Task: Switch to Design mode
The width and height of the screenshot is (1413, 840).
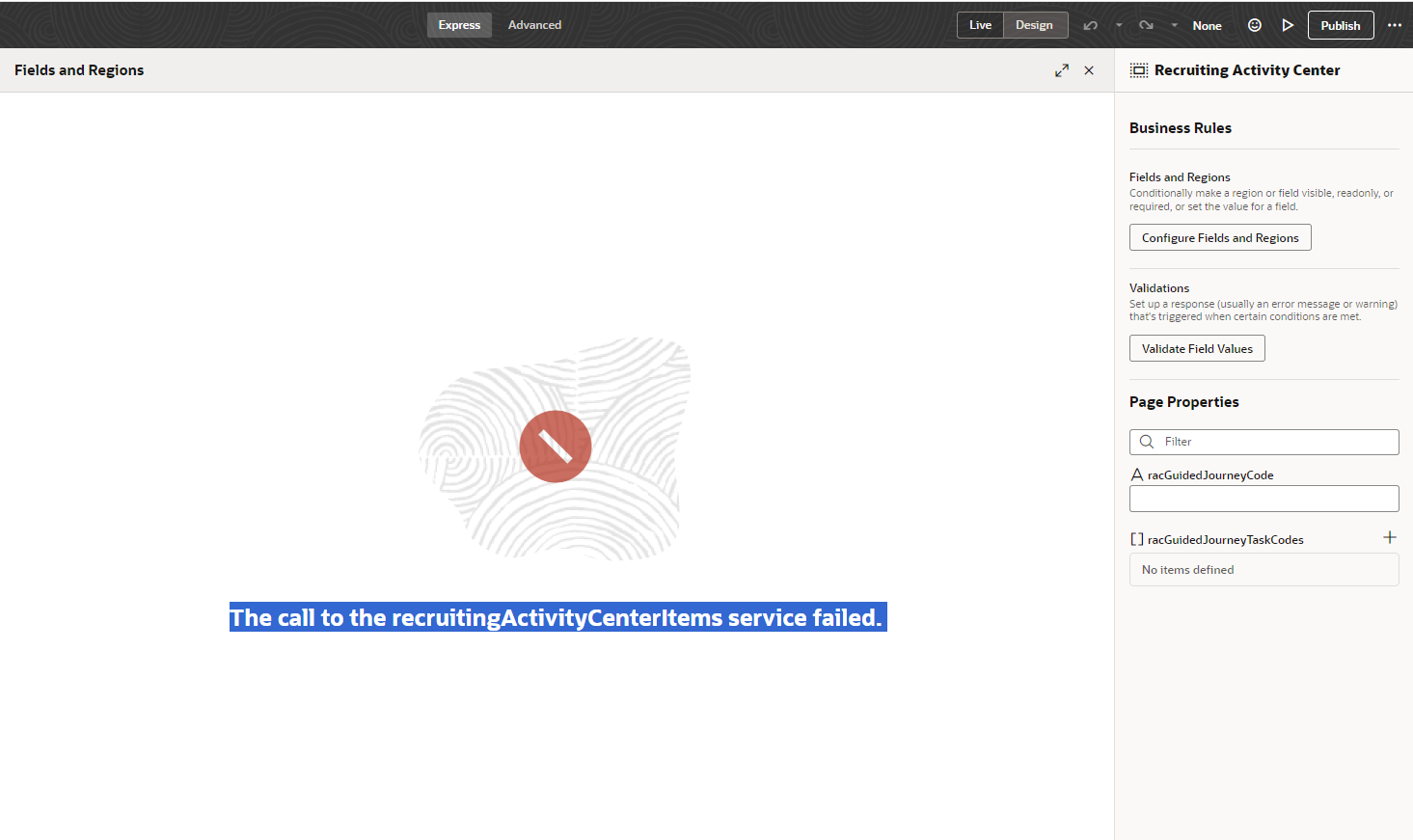Action: pos(1035,24)
